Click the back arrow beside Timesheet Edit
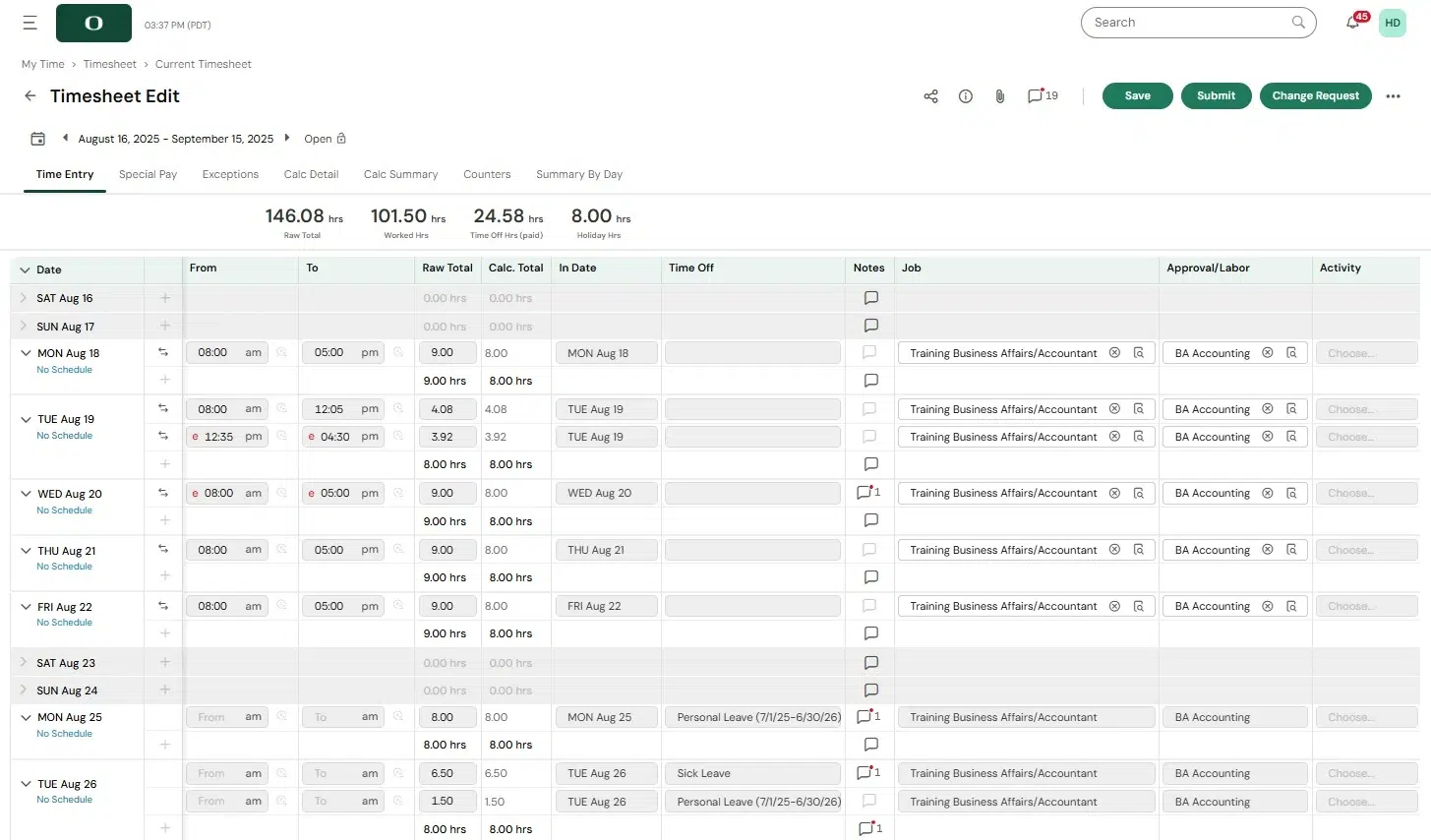 (x=30, y=96)
